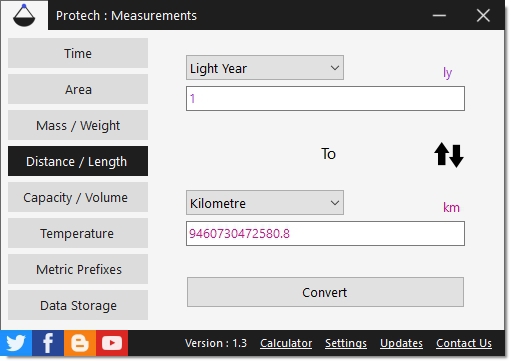This screenshot has width=512, height=361.
Task: Open the Capacity / Volume category
Action: 78,197
